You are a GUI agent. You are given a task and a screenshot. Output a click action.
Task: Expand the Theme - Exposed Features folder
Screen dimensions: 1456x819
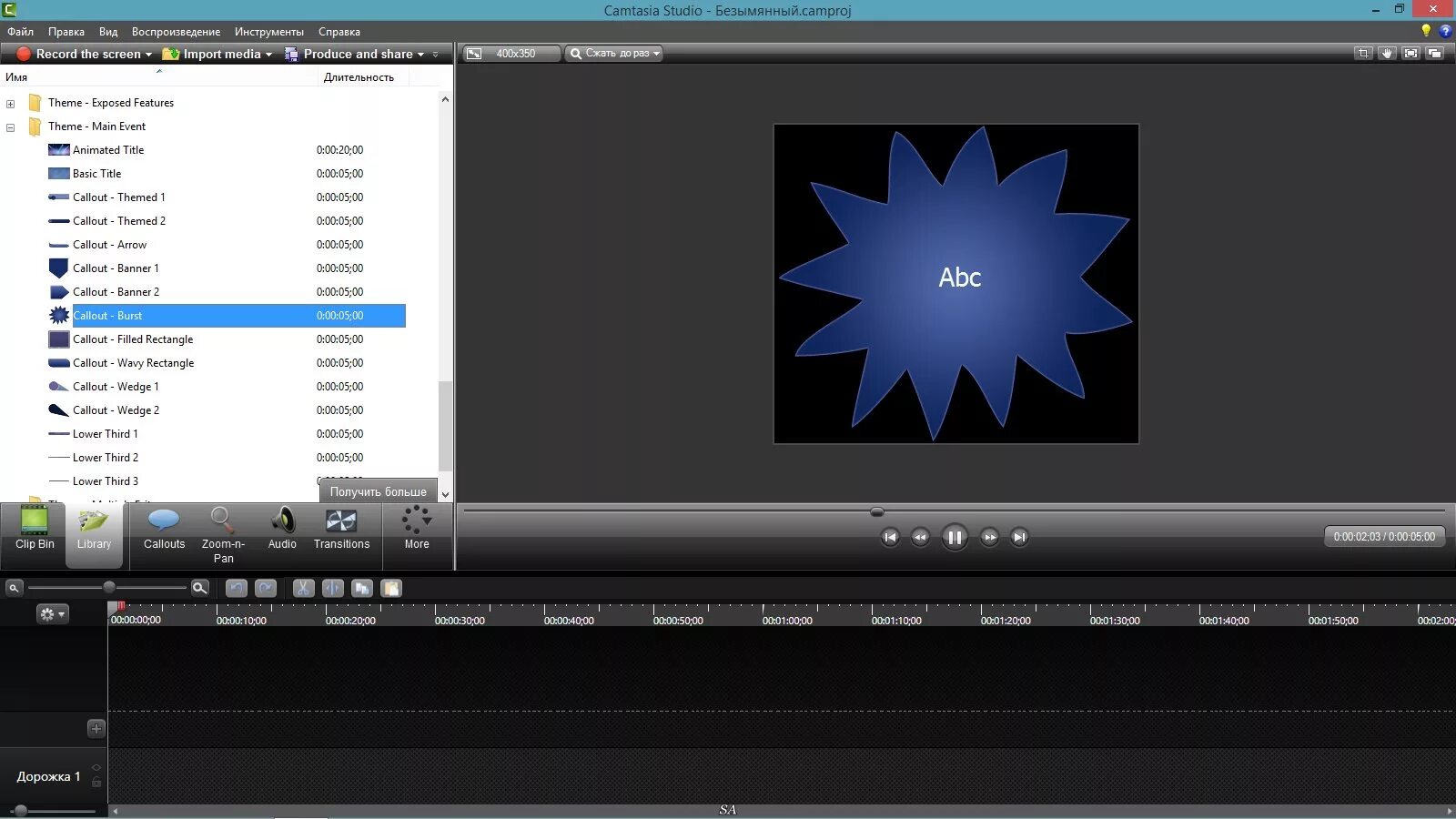(x=11, y=104)
